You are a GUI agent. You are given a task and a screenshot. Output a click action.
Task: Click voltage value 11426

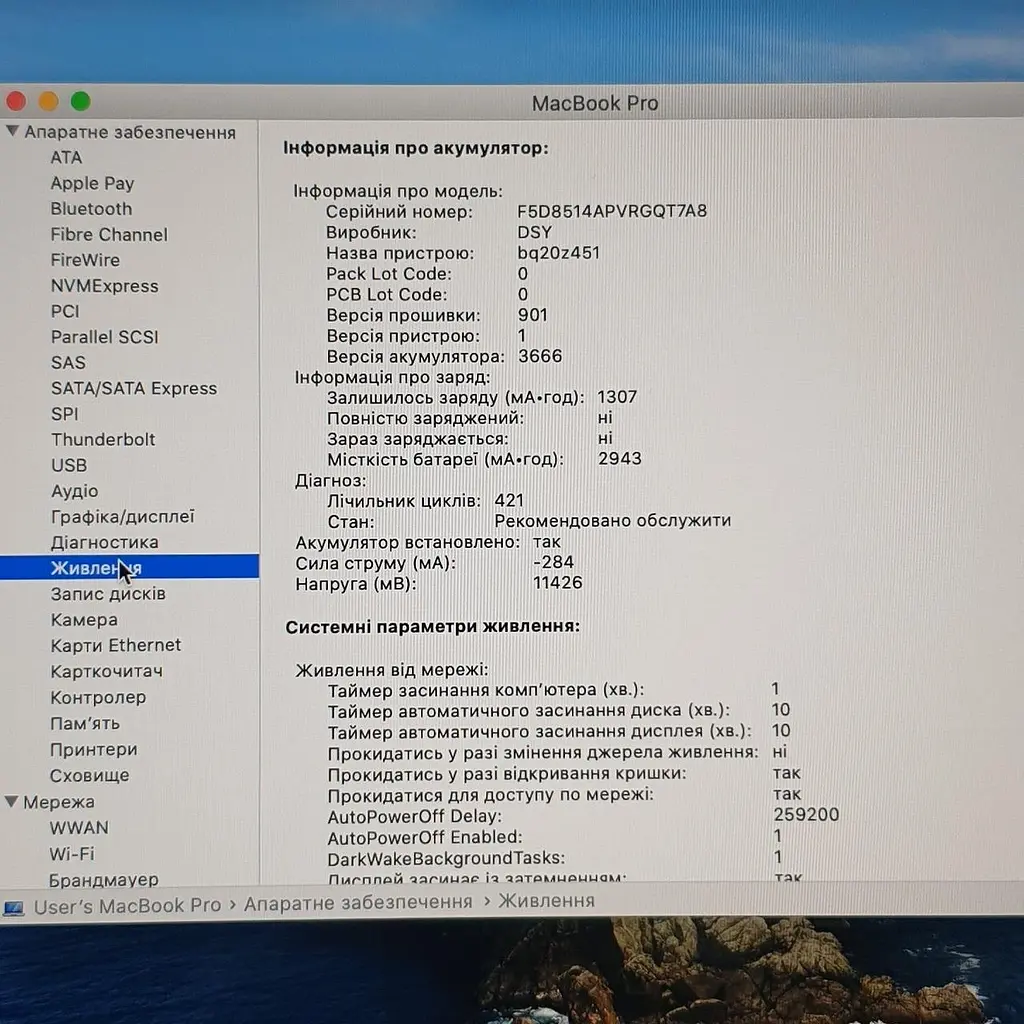pos(558,583)
